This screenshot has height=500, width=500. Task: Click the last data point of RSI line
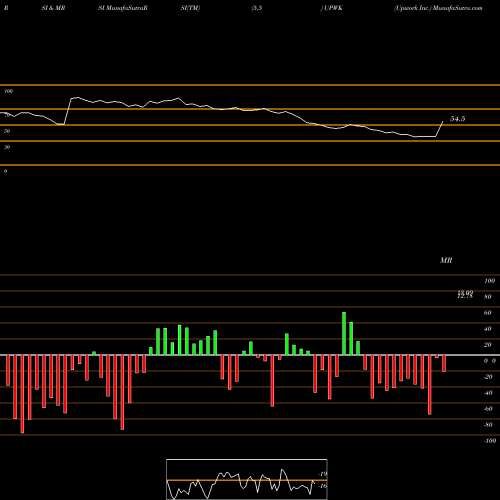[x=443, y=122]
